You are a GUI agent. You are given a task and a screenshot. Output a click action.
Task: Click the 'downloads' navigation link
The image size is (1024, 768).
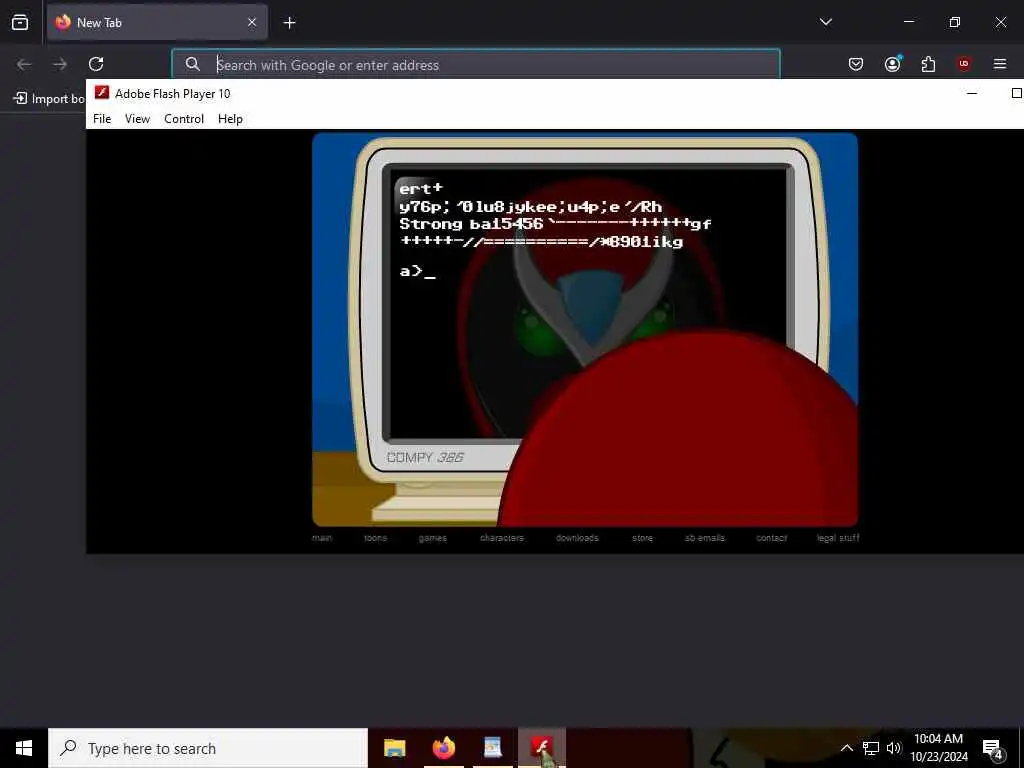click(577, 538)
